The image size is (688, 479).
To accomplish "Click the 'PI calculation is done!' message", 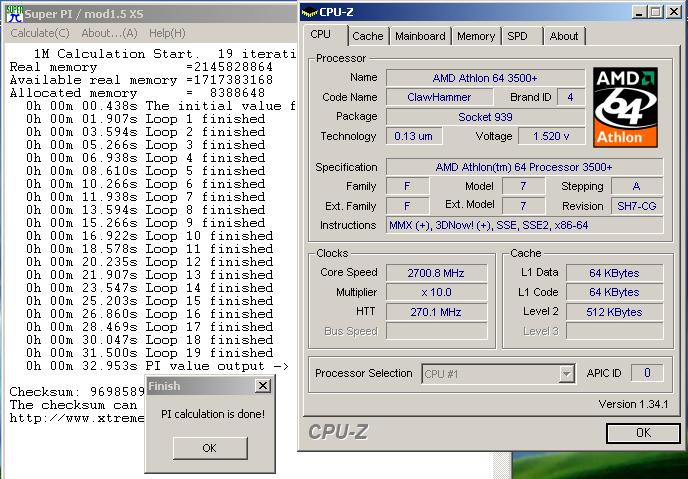I will point(213,414).
